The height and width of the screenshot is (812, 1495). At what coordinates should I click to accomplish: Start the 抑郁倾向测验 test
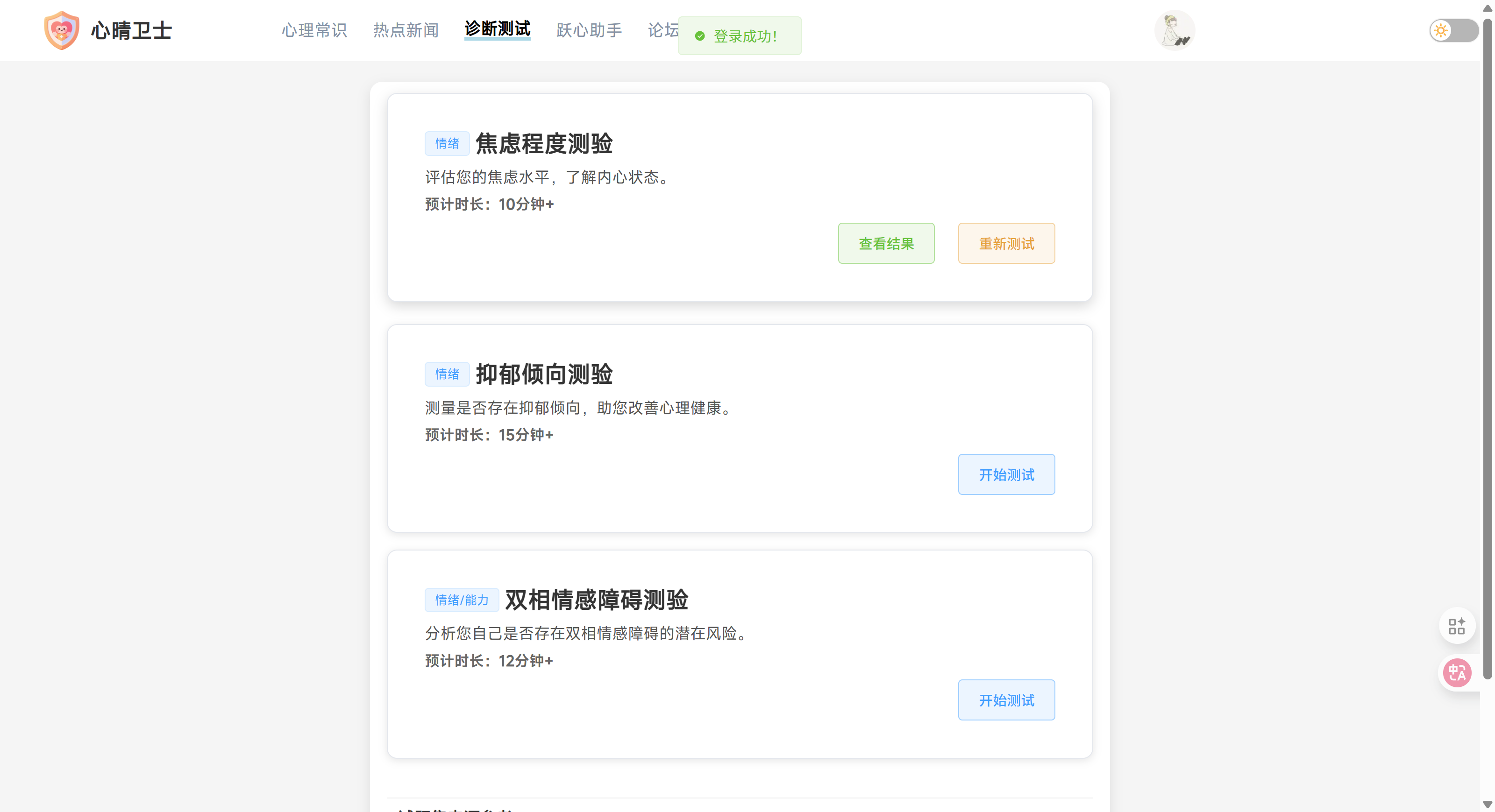click(x=1006, y=474)
